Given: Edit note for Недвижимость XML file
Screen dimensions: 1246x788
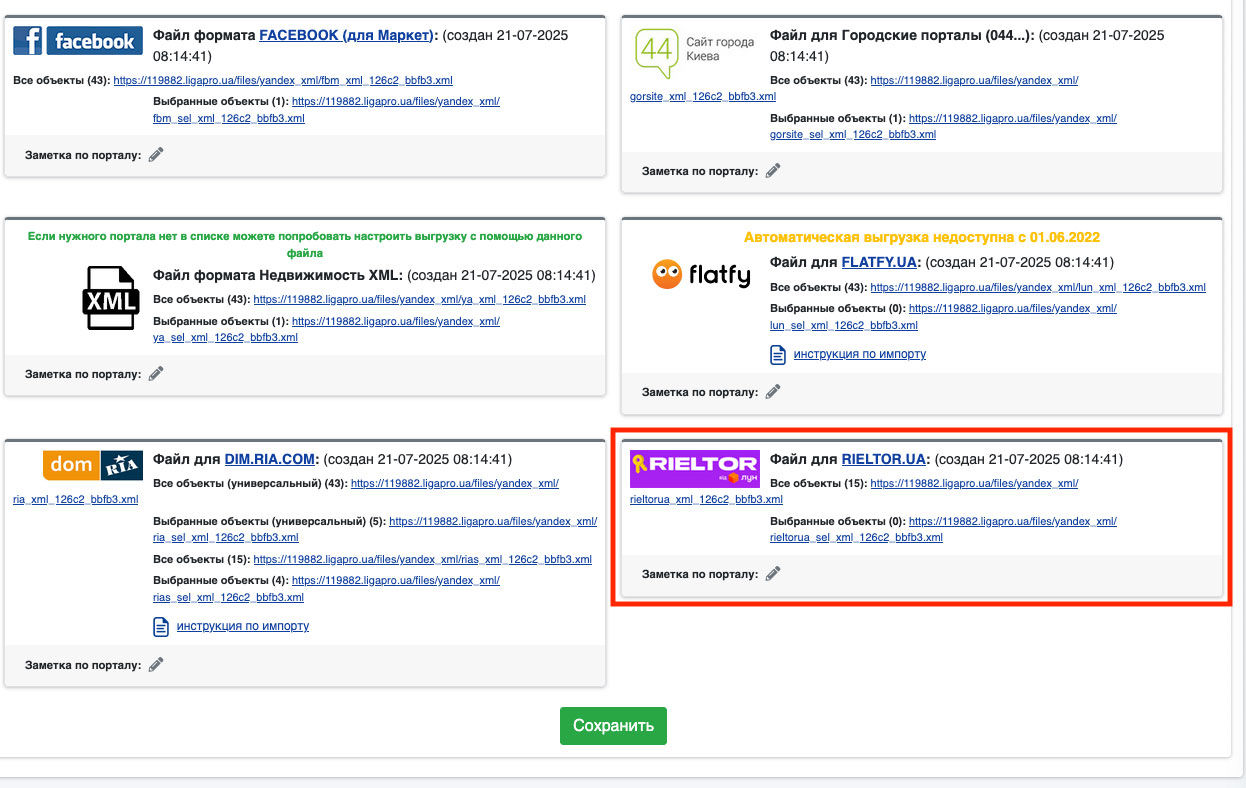Looking at the screenshot, I should coord(156,374).
